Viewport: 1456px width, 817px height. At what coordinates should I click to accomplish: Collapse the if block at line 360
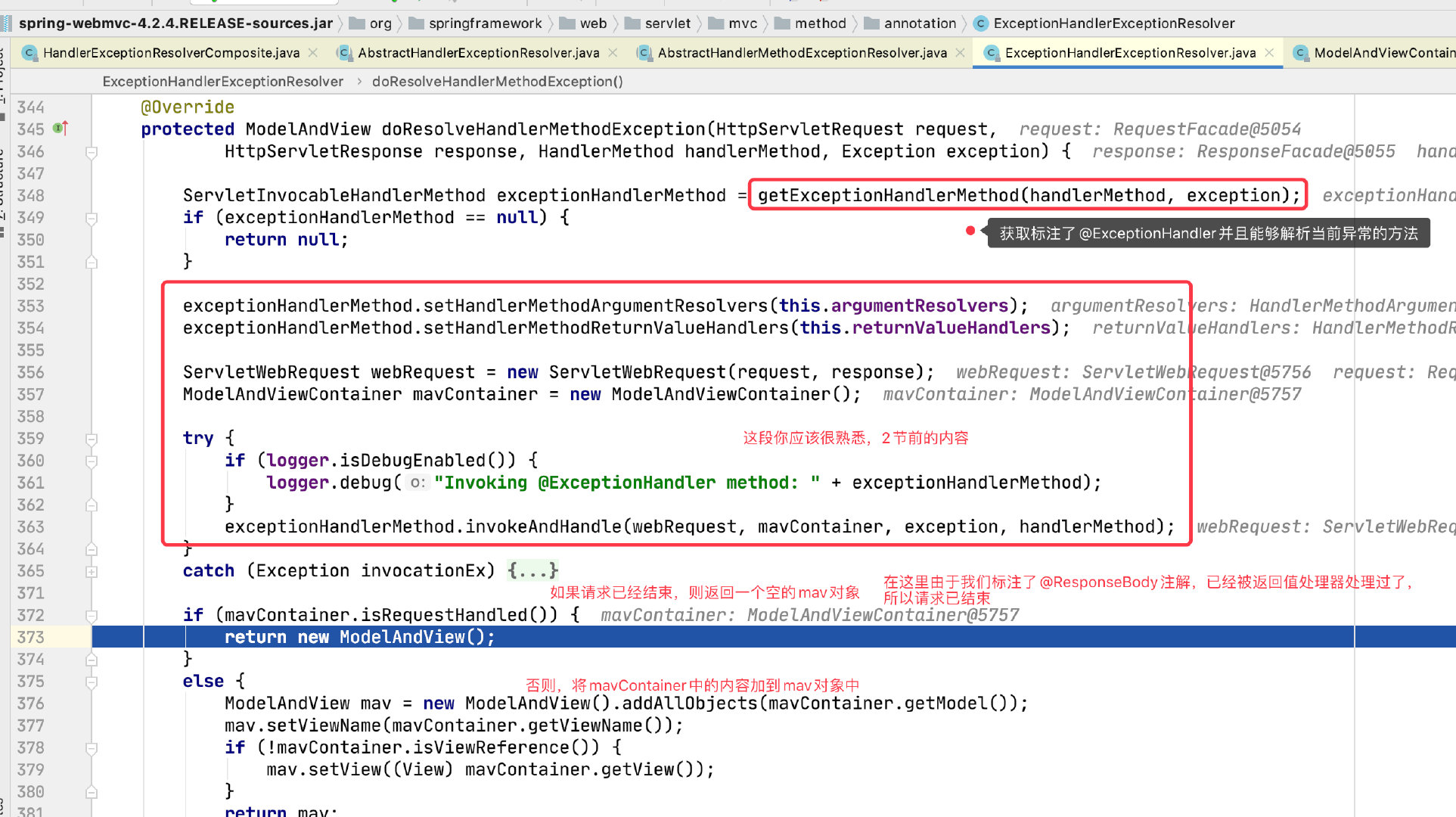coord(92,461)
